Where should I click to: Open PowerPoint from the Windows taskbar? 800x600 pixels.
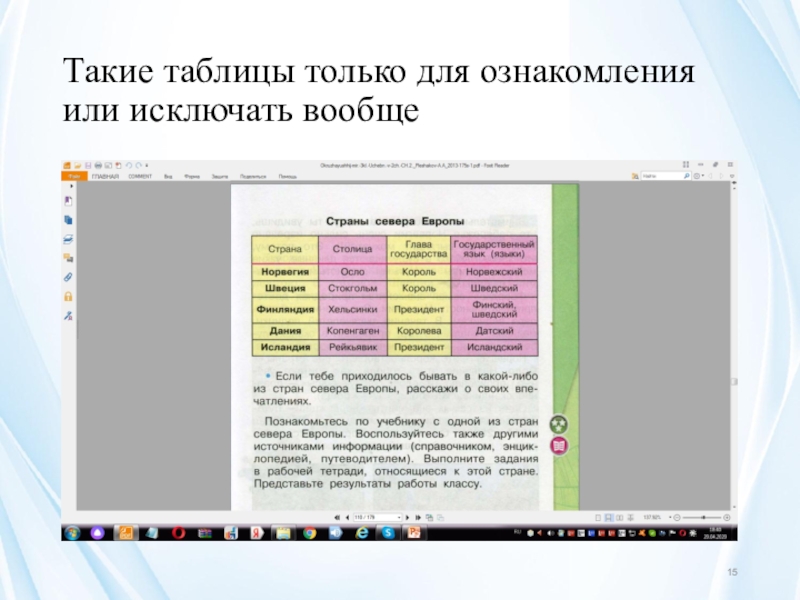pos(412,534)
